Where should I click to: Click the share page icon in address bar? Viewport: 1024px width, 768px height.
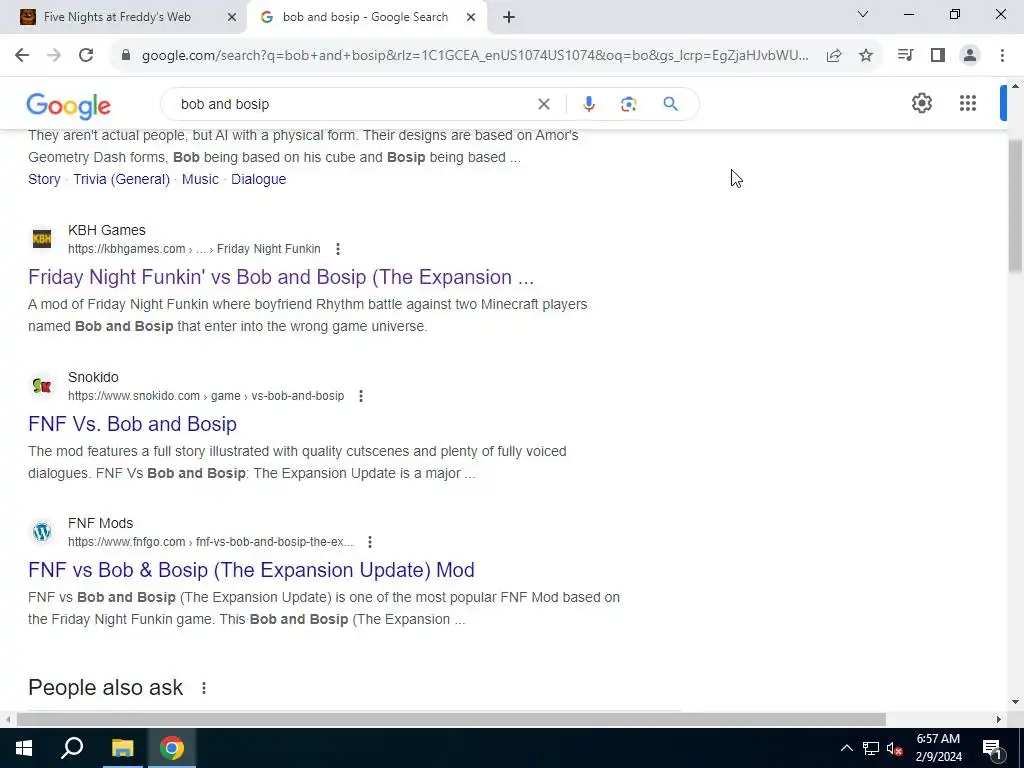click(x=834, y=56)
